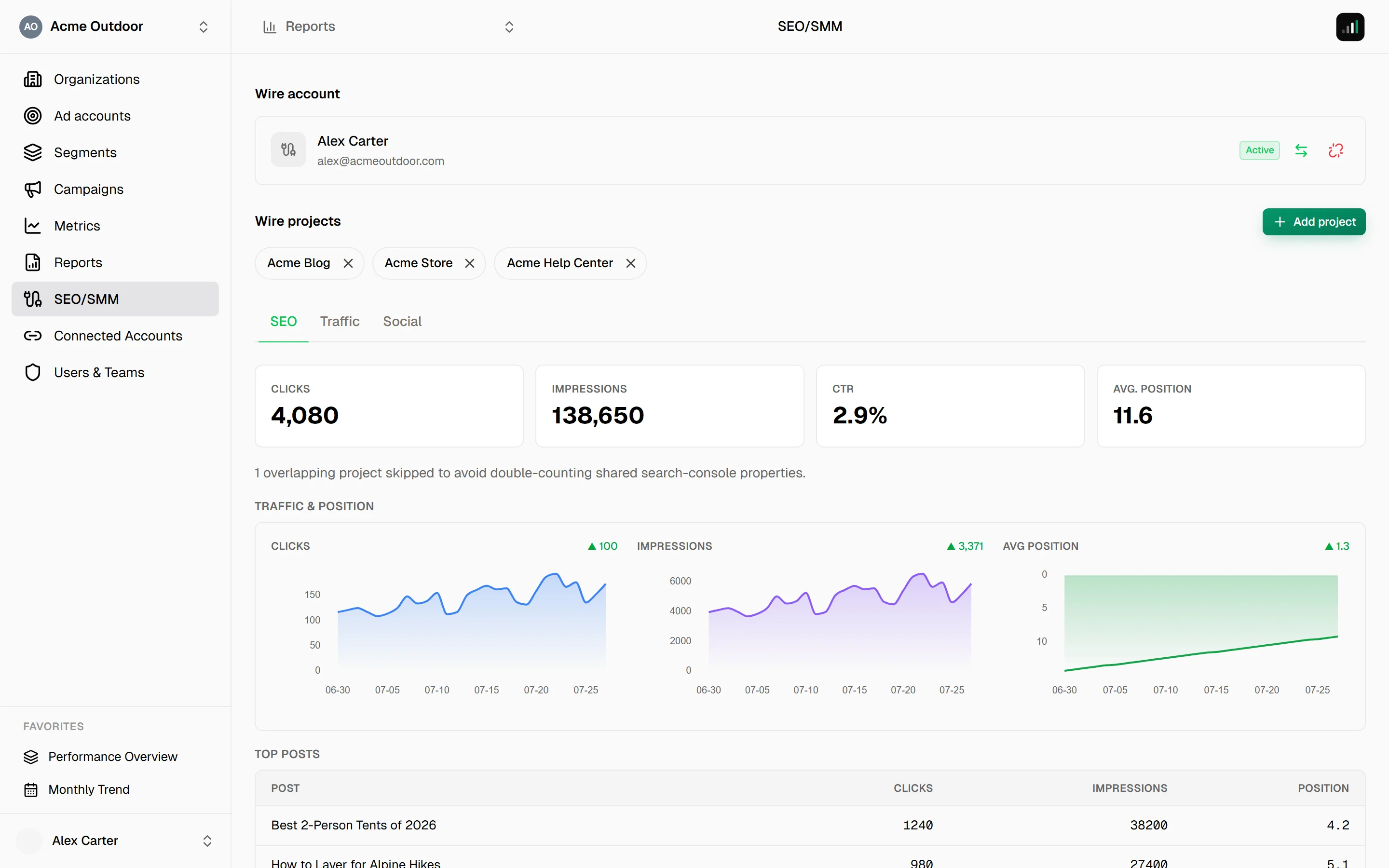This screenshot has height=868, width=1389.
Task: Click the Metrics line chart icon
Action: click(x=33, y=226)
